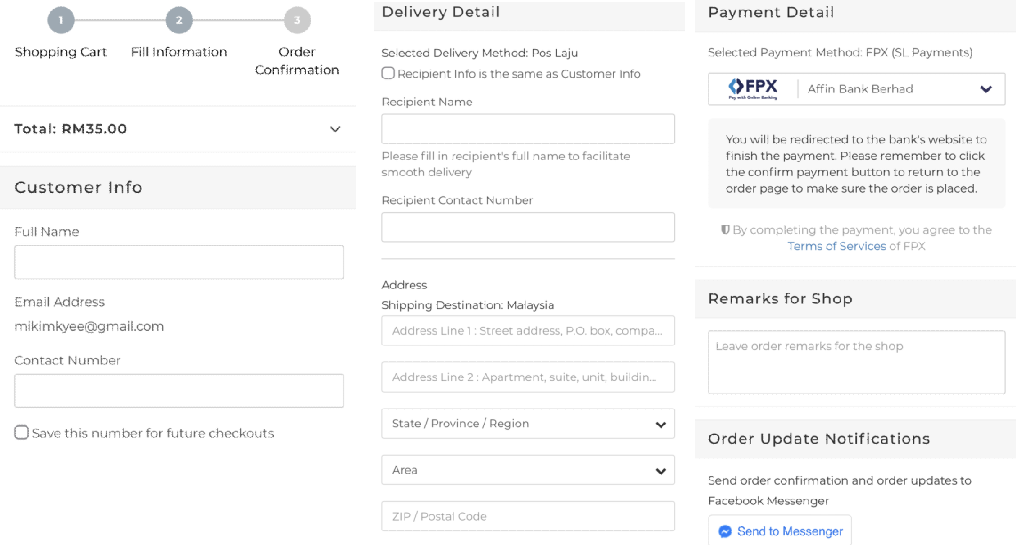1018x552 pixels.
Task: Click the Recipient Name text box
Action: 527,129
